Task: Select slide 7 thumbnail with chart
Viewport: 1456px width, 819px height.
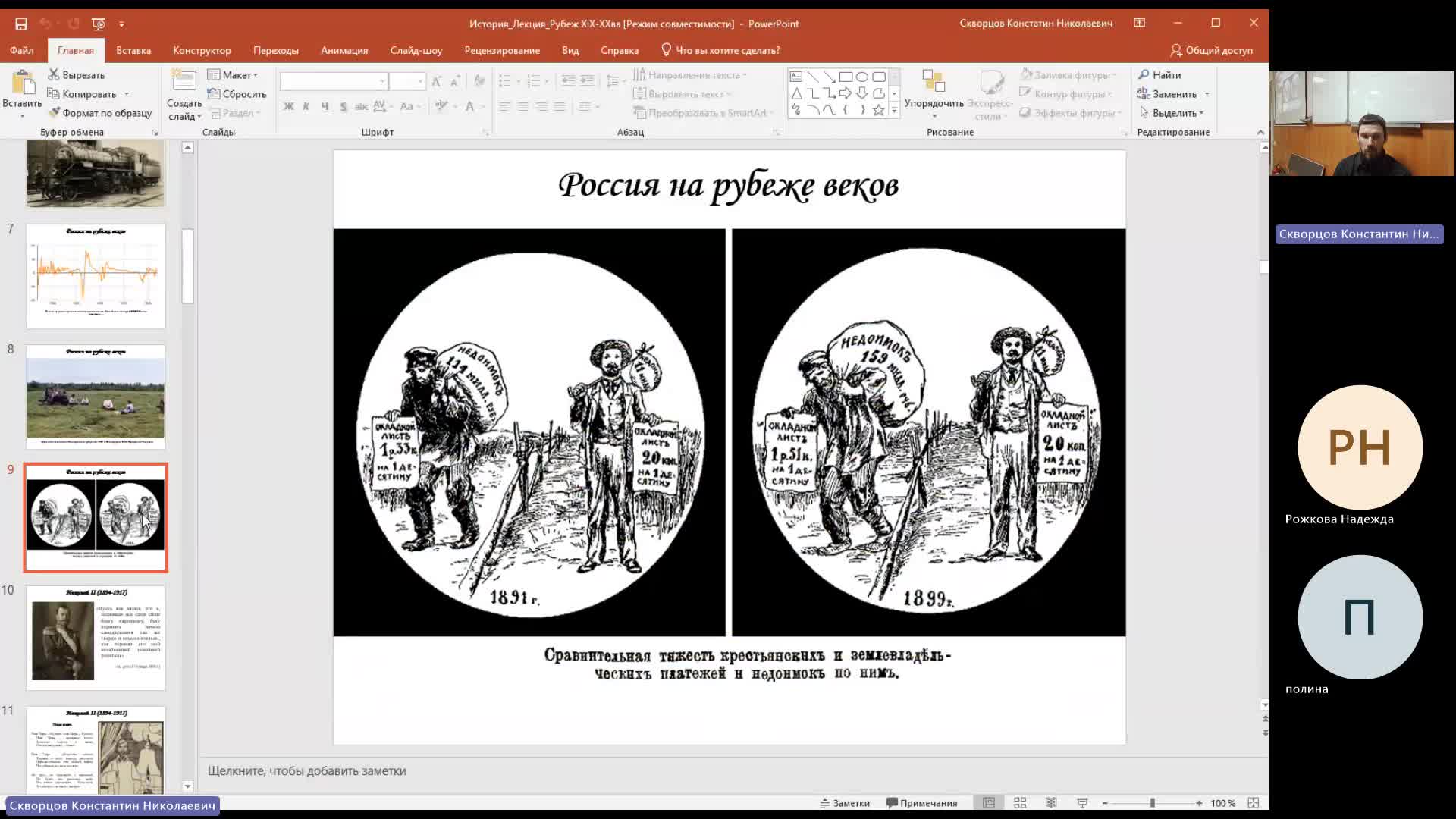Action: 96,276
